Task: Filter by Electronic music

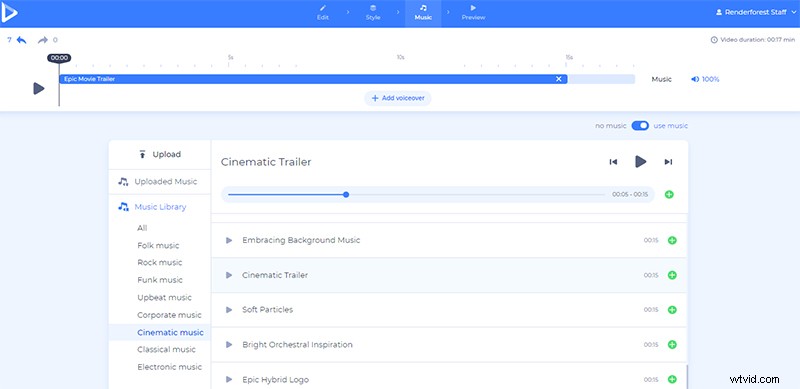Action: [169, 367]
